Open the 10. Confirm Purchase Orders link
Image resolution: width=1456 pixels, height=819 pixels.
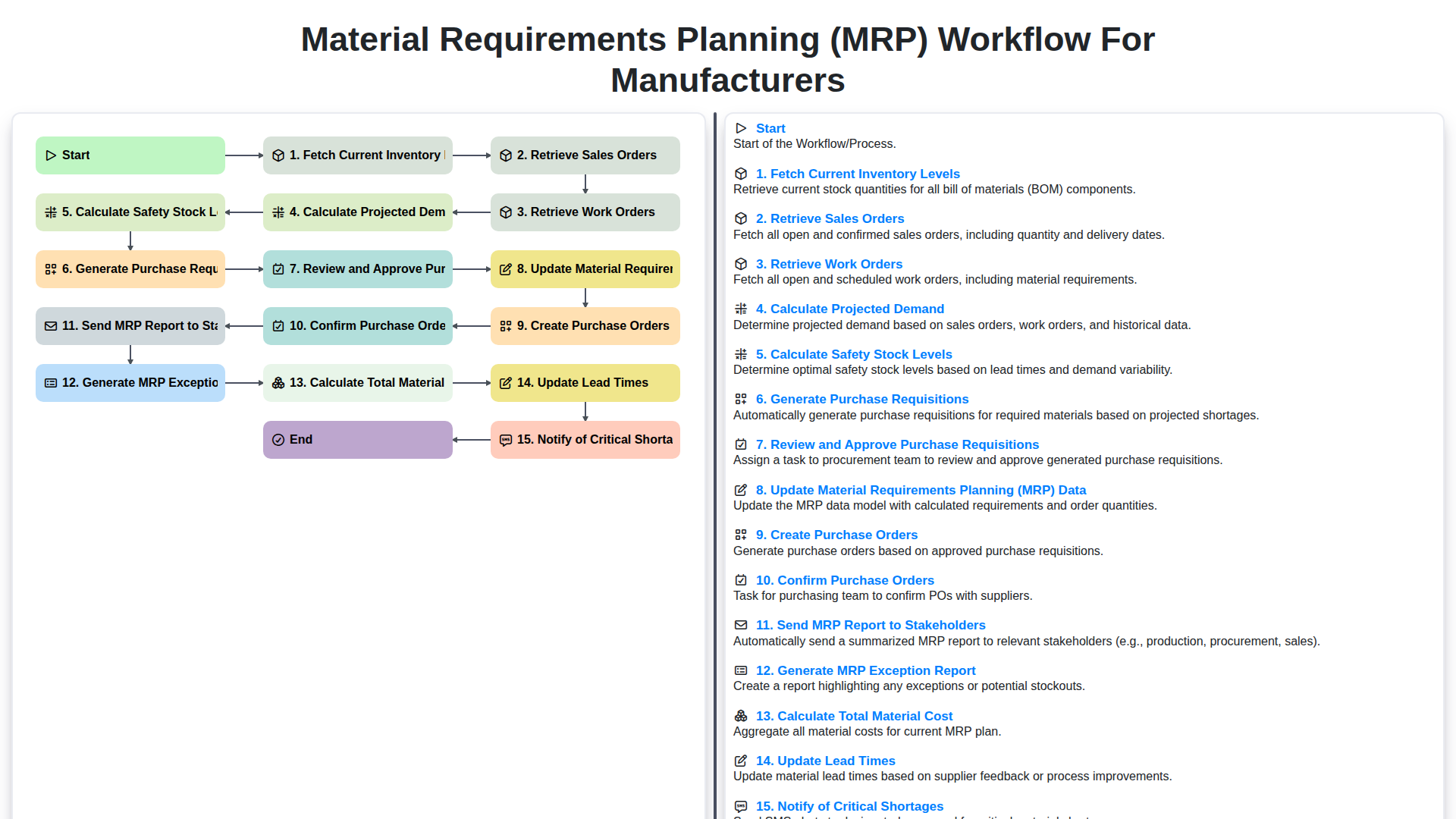coord(845,580)
